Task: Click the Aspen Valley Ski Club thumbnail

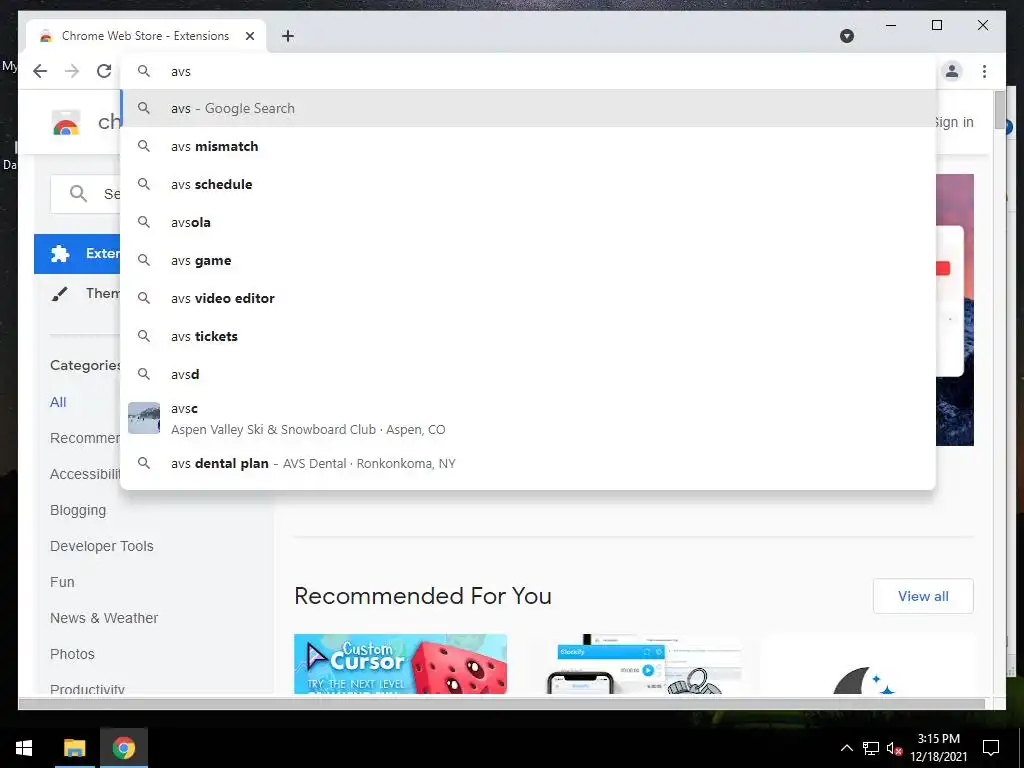Action: click(144, 418)
